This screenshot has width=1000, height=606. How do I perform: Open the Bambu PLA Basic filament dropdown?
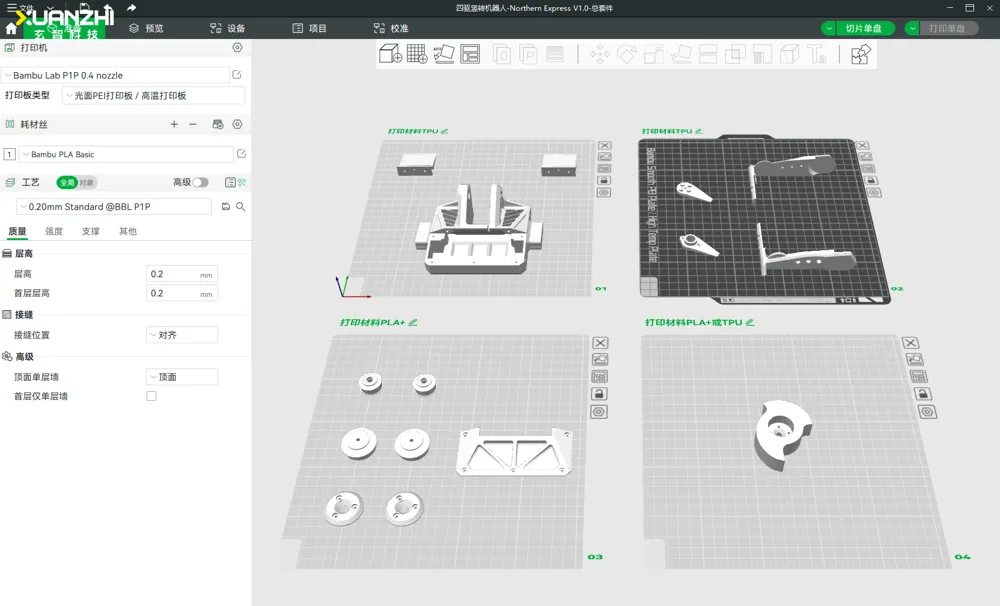pos(125,154)
